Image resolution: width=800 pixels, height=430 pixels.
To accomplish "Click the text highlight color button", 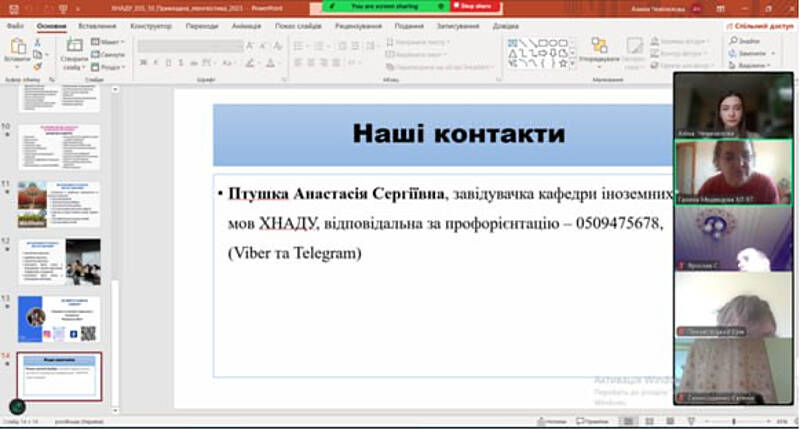I will point(249,63).
